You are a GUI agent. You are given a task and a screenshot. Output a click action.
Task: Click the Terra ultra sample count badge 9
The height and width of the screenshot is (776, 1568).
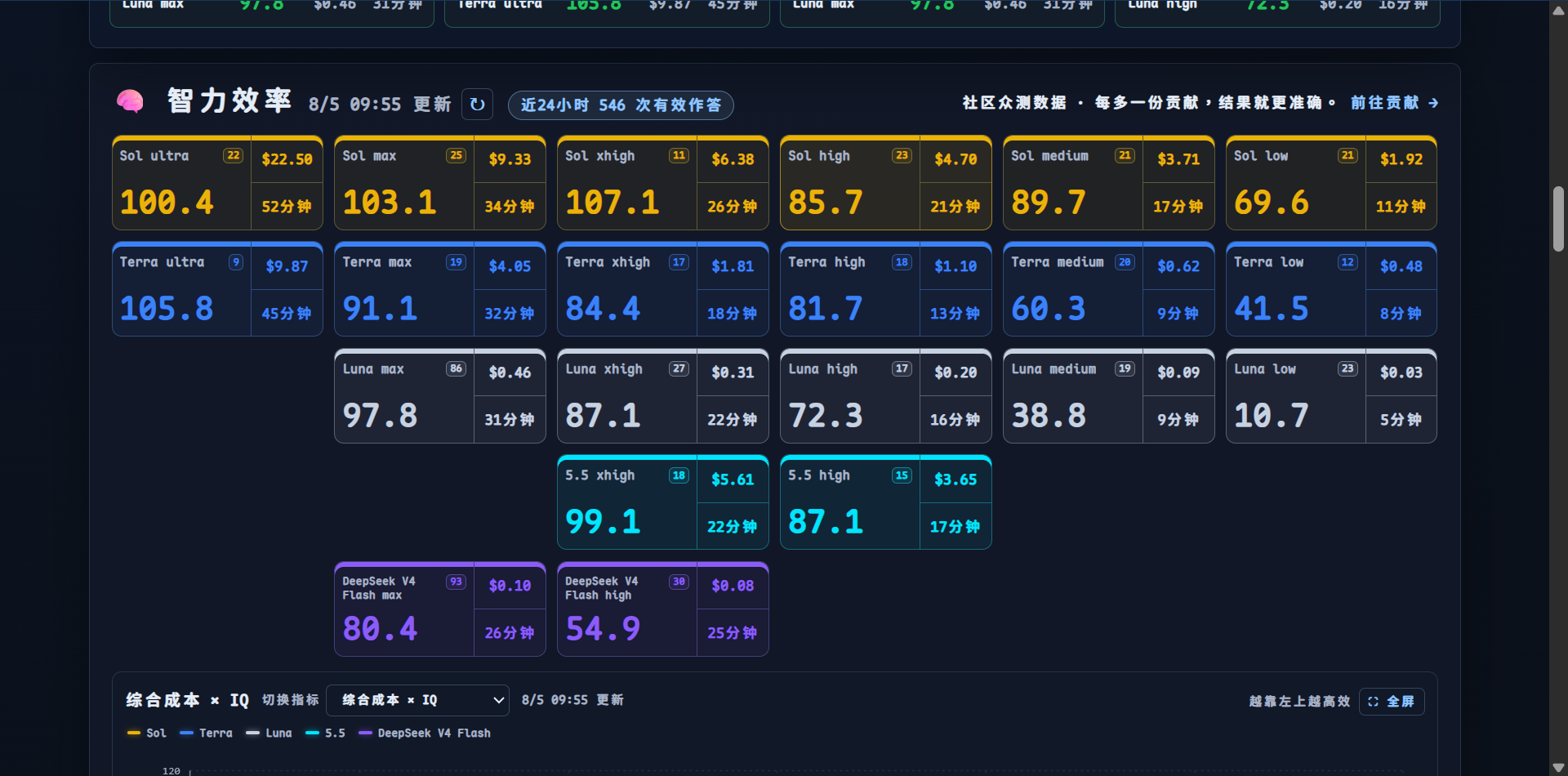[236, 262]
